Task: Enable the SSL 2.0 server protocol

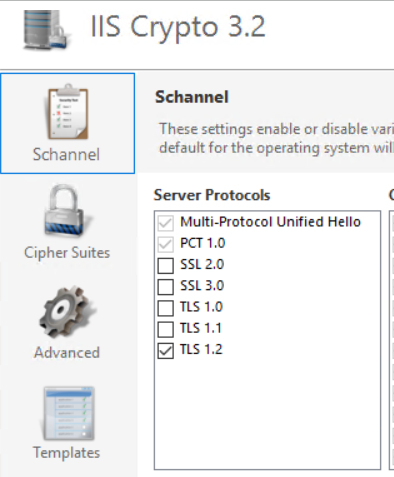Action: pos(165,266)
